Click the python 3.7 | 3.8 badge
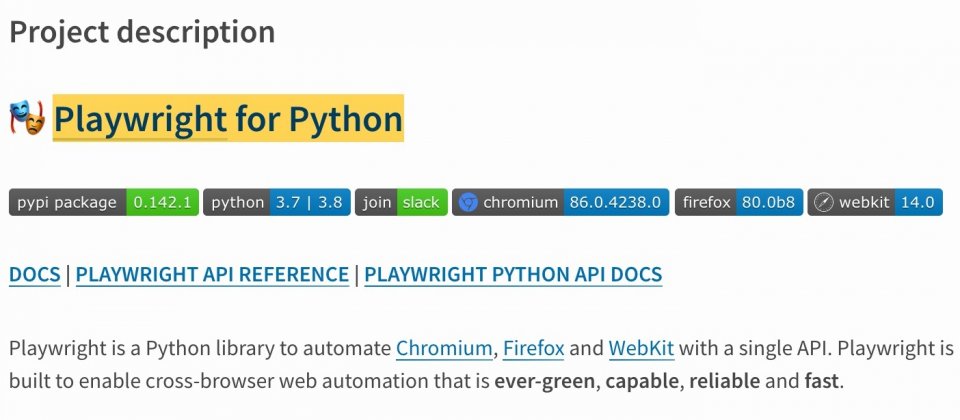Image resolution: width=960 pixels, height=420 pixels. pos(277,202)
